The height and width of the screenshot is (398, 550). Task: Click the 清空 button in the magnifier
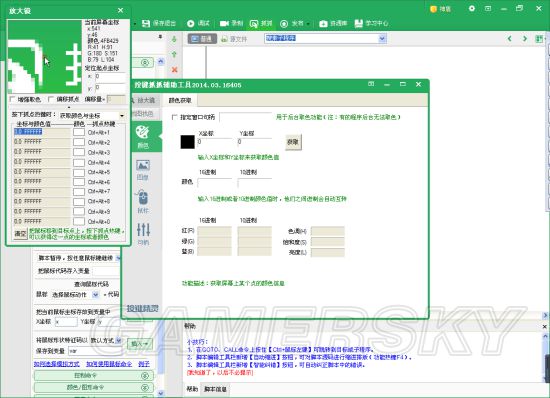point(20,234)
